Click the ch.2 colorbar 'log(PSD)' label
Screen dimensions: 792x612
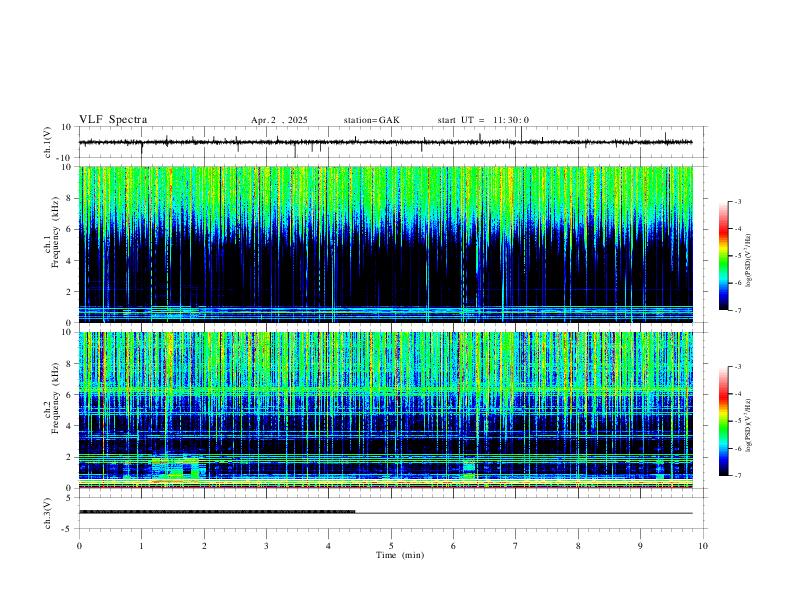click(x=749, y=425)
